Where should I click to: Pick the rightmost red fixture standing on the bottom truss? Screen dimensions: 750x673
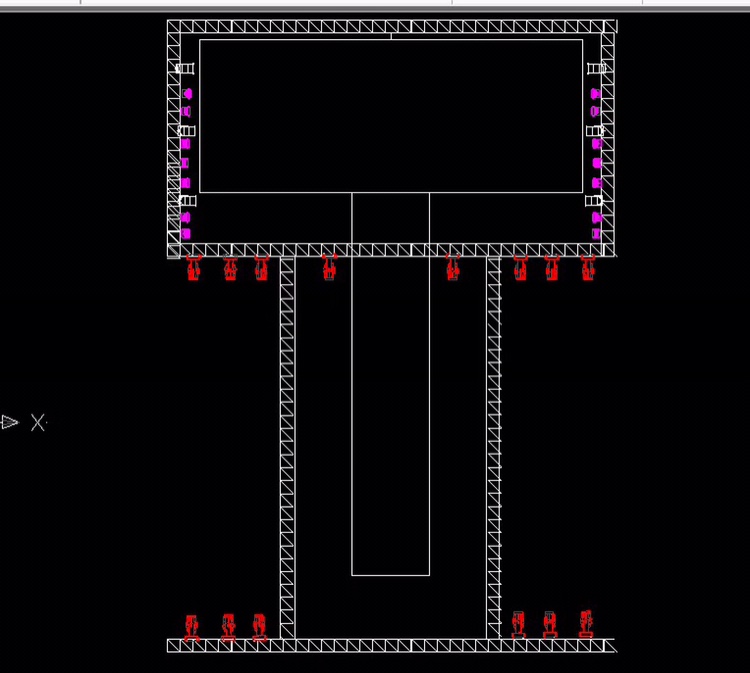pyautogui.click(x=586, y=624)
